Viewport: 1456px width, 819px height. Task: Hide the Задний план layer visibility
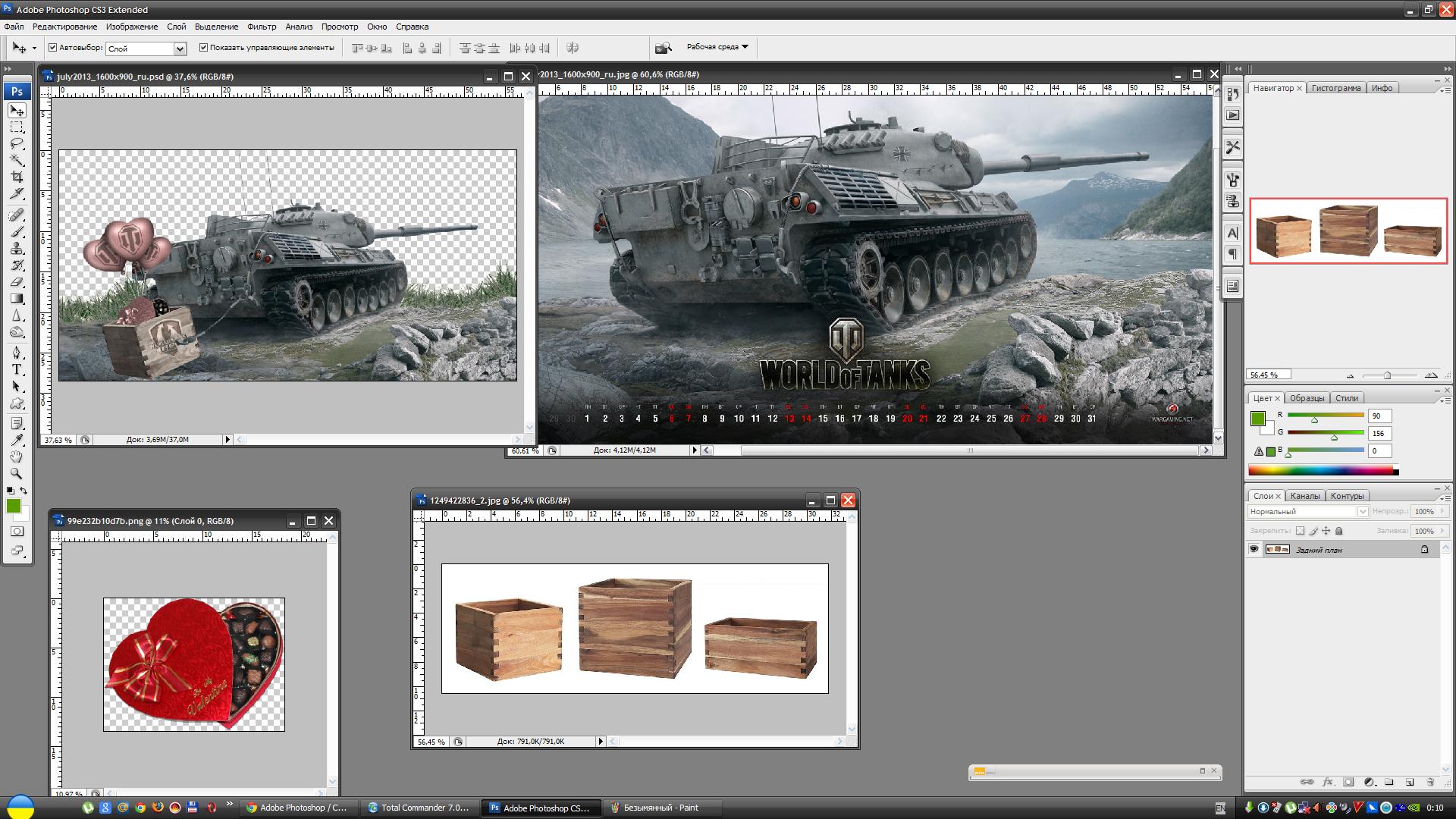(x=1254, y=550)
